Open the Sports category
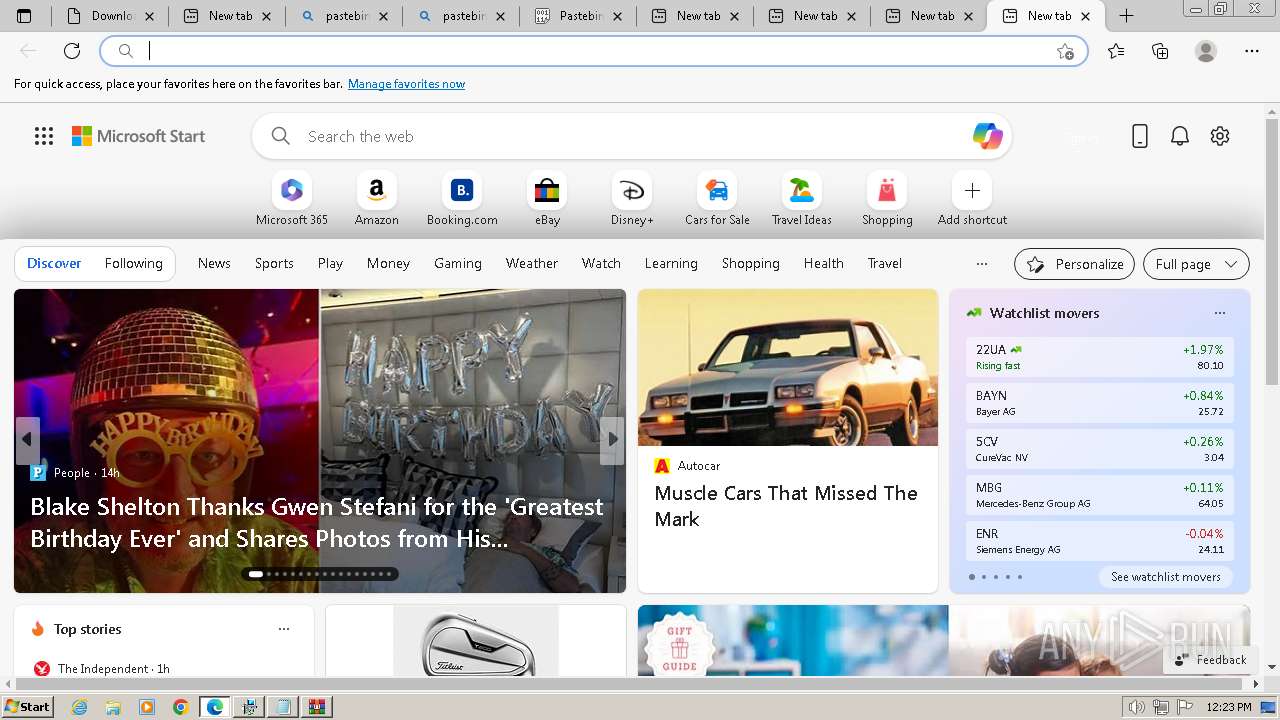 [x=274, y=263]
